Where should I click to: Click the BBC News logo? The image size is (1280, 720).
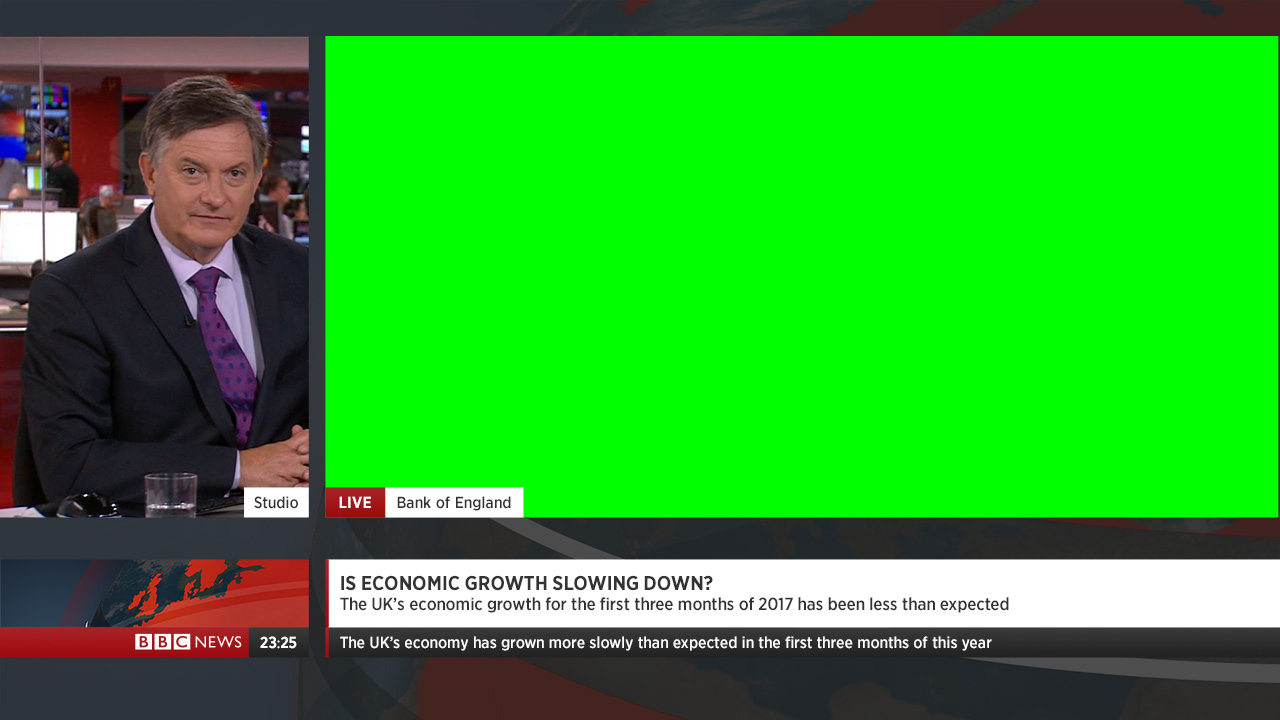click(189, 642)
